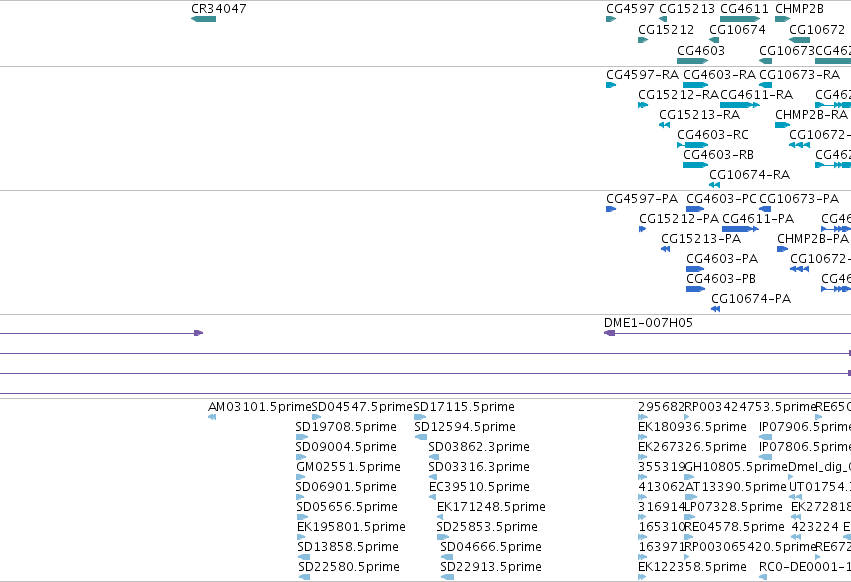
Task: Select the EK267326.5prime EST label
Action: (x=693, y=447)
